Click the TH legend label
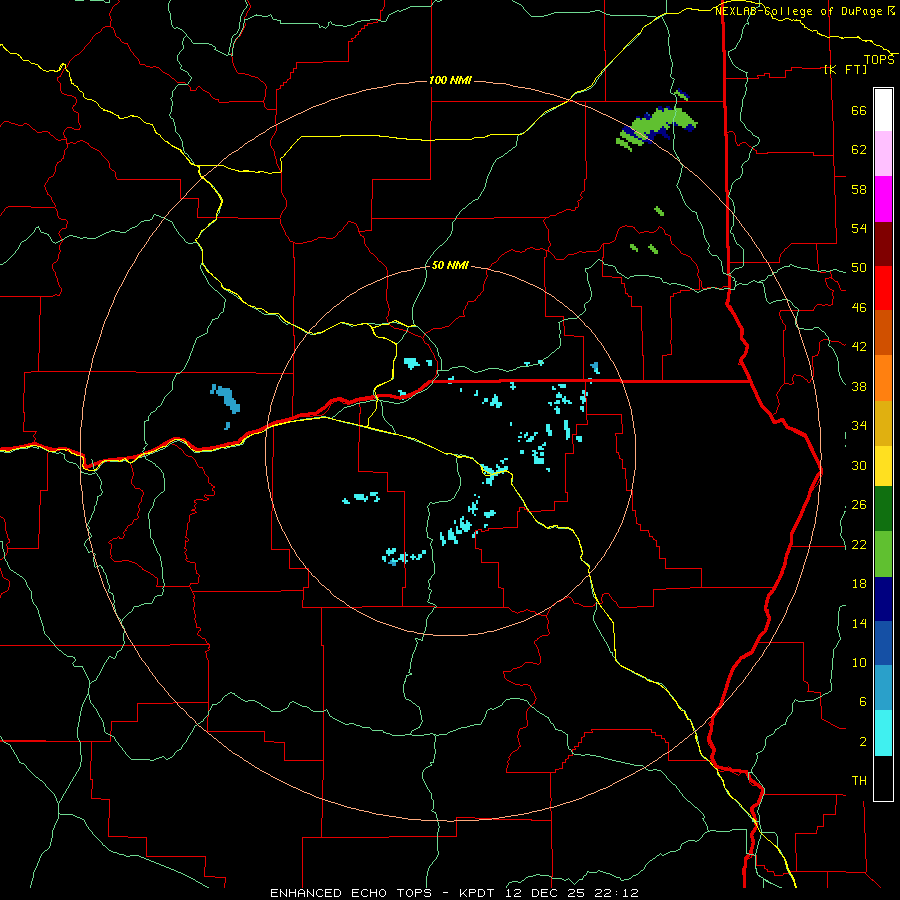This screenshot has width=900, height=900. click(x=859, y=781)
